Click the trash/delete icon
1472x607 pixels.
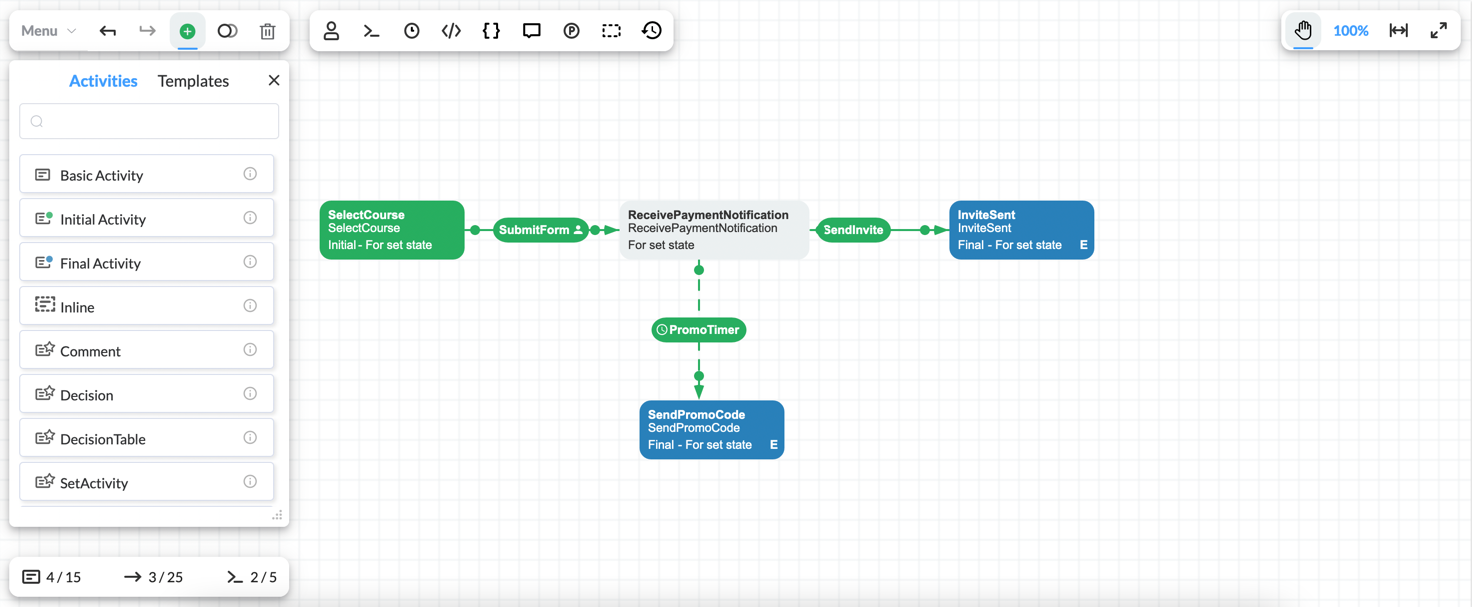click(267, 30)
